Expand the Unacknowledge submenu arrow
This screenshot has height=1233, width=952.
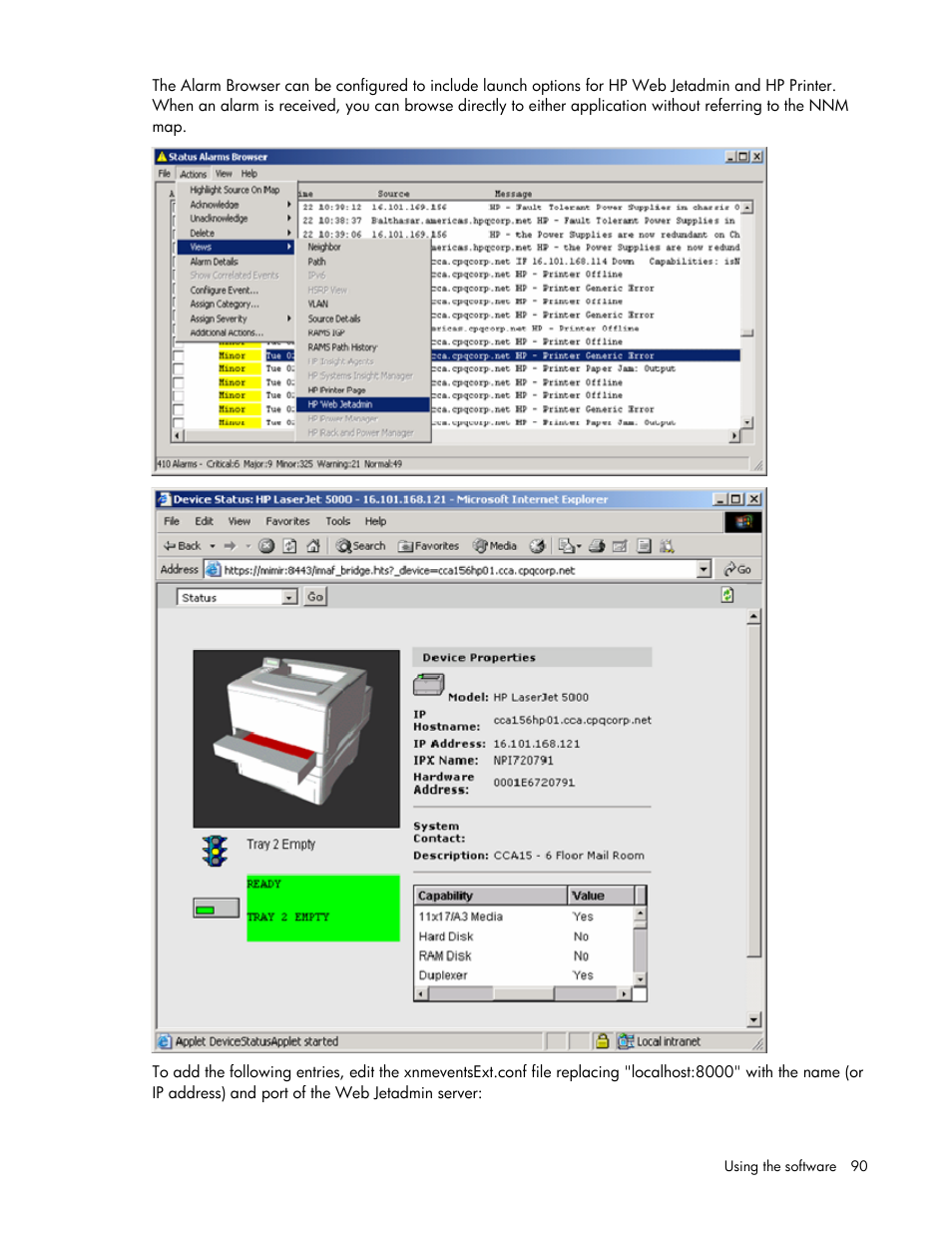click(x=289, y=219)
